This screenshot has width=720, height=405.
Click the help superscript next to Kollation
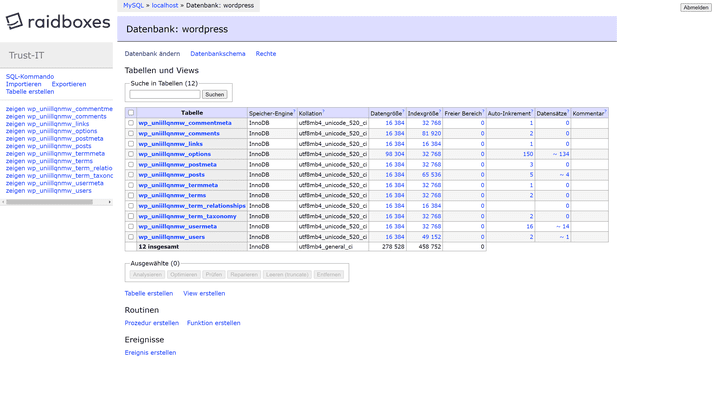[323, 111]
